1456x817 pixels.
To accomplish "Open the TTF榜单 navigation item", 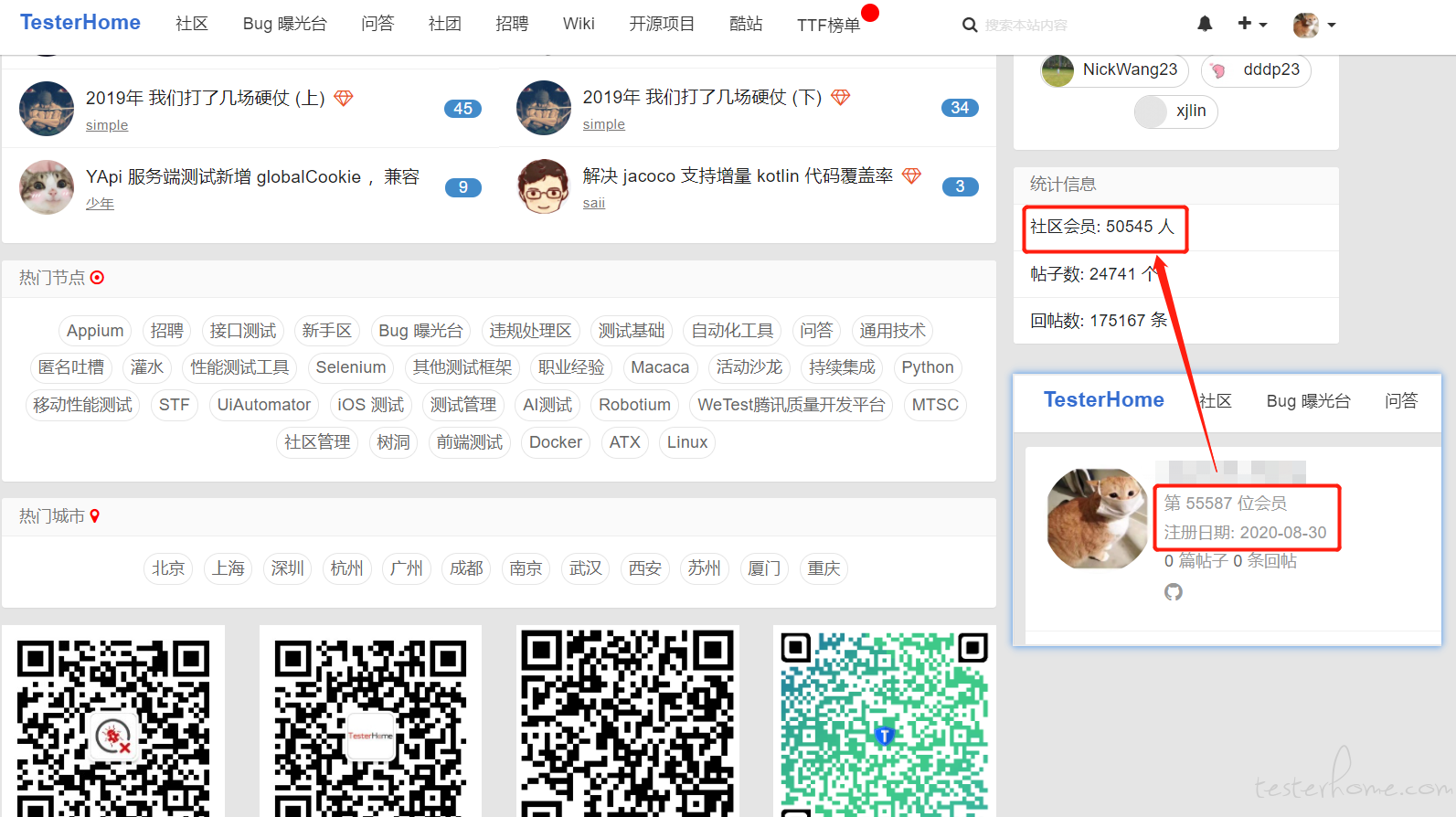I will (829, 25).
